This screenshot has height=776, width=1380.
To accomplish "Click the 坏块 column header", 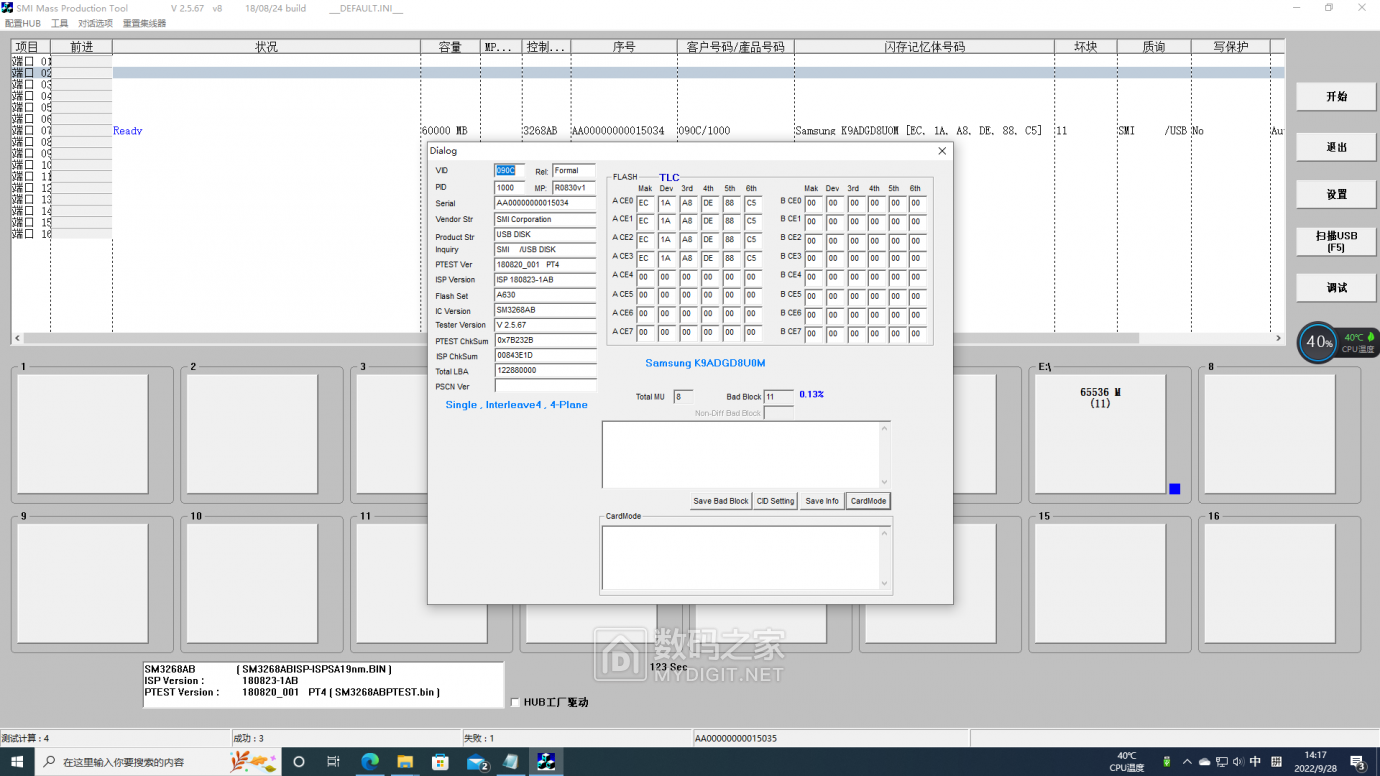I will [1085, 47].
